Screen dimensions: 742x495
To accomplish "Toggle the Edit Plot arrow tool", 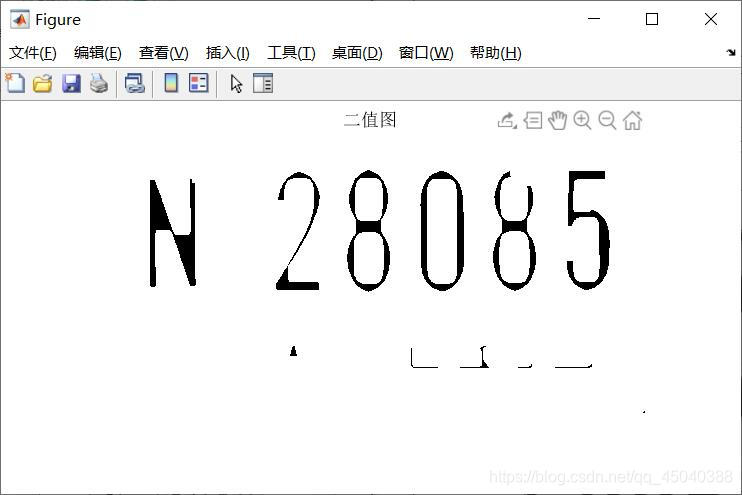I will point(236,84).
